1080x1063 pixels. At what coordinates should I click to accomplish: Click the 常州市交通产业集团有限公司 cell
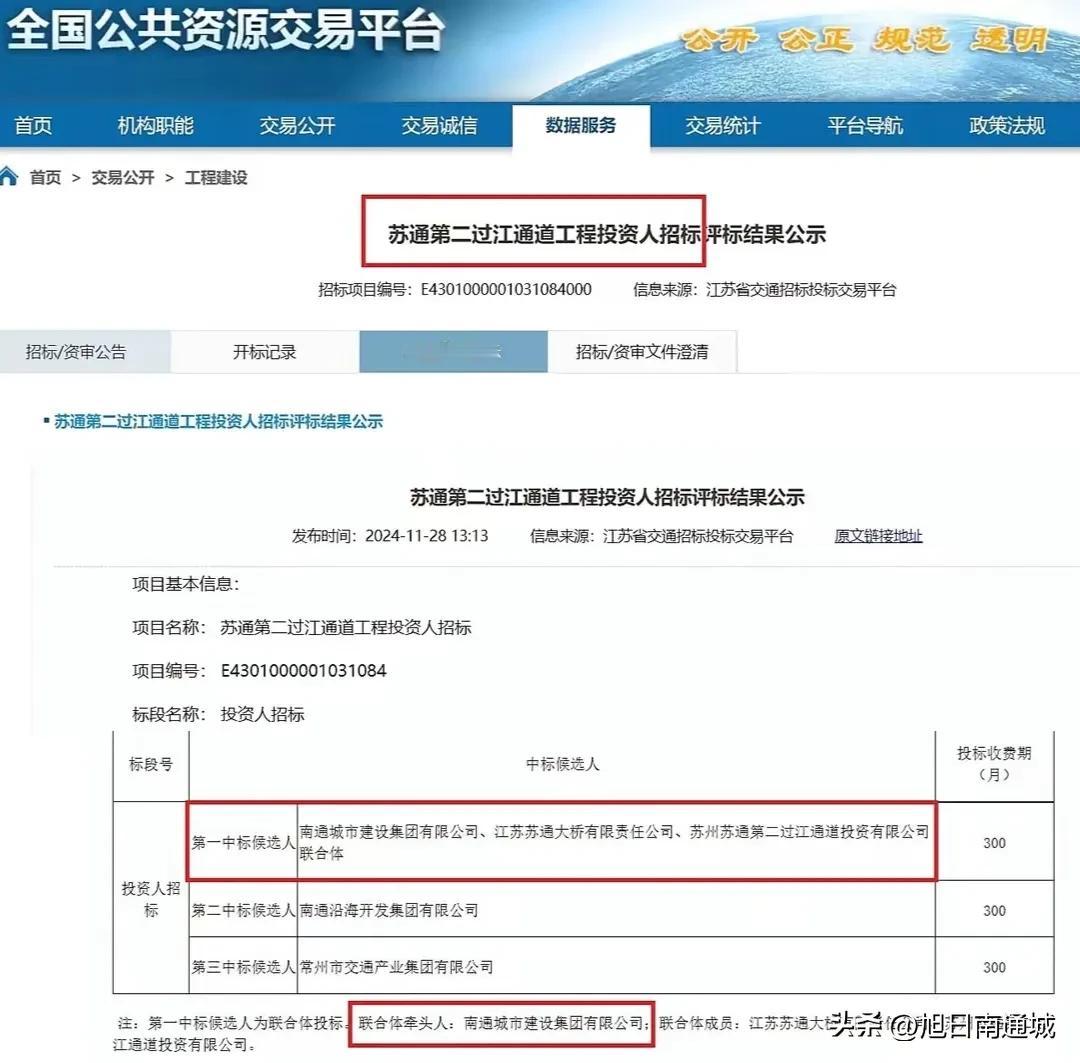(616, 967)
